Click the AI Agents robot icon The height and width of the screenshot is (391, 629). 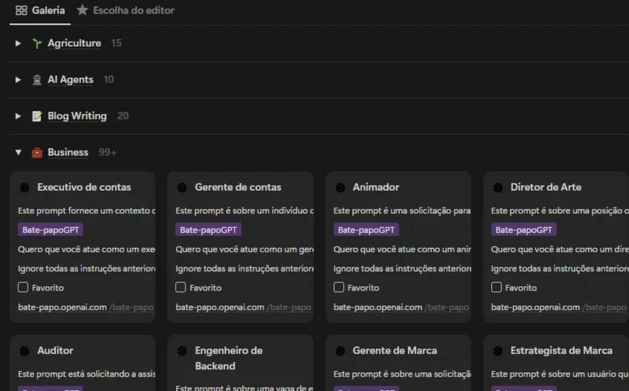[x=37, y=80]
